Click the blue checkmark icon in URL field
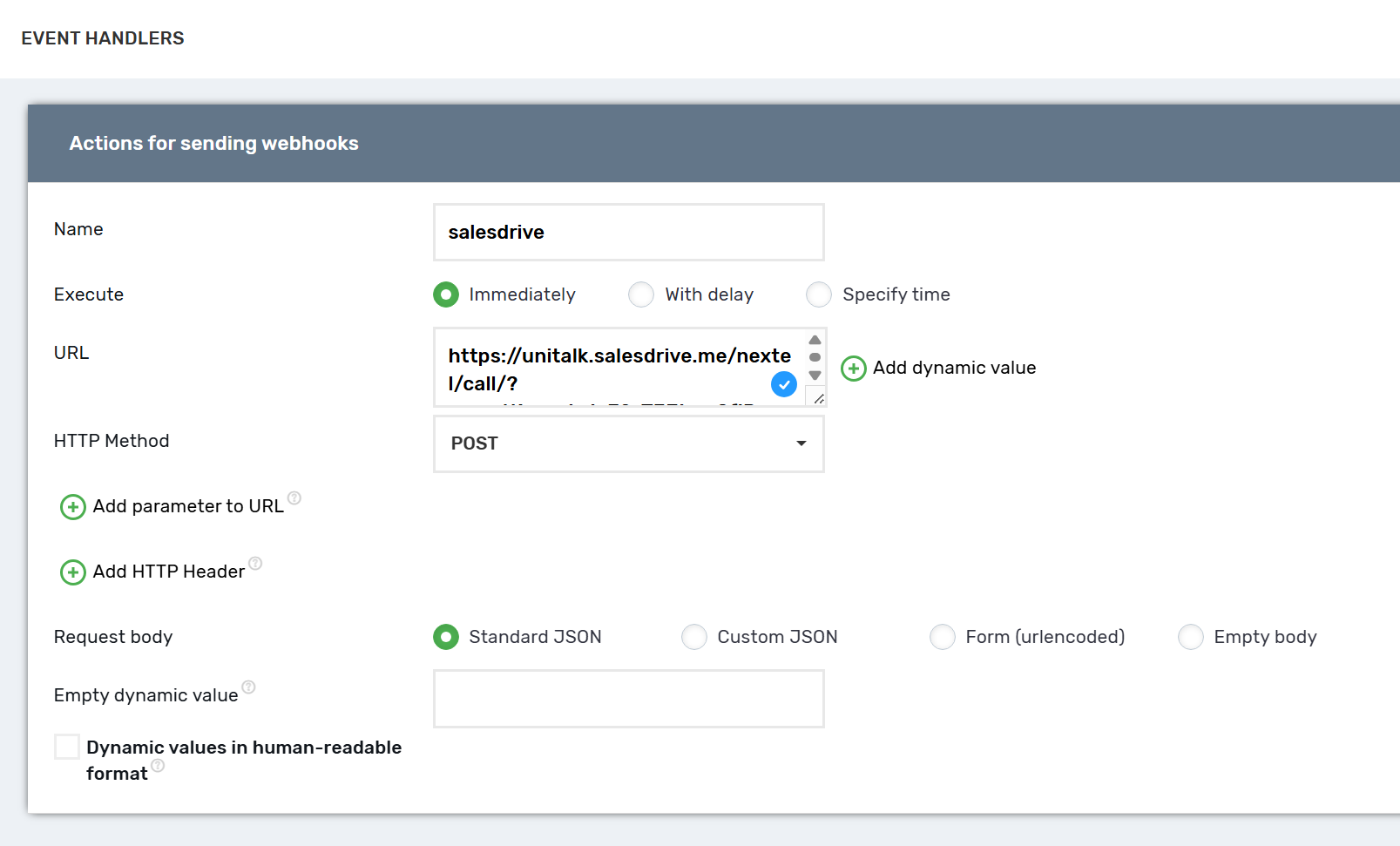1400x846 pixels. click(783, 384)
